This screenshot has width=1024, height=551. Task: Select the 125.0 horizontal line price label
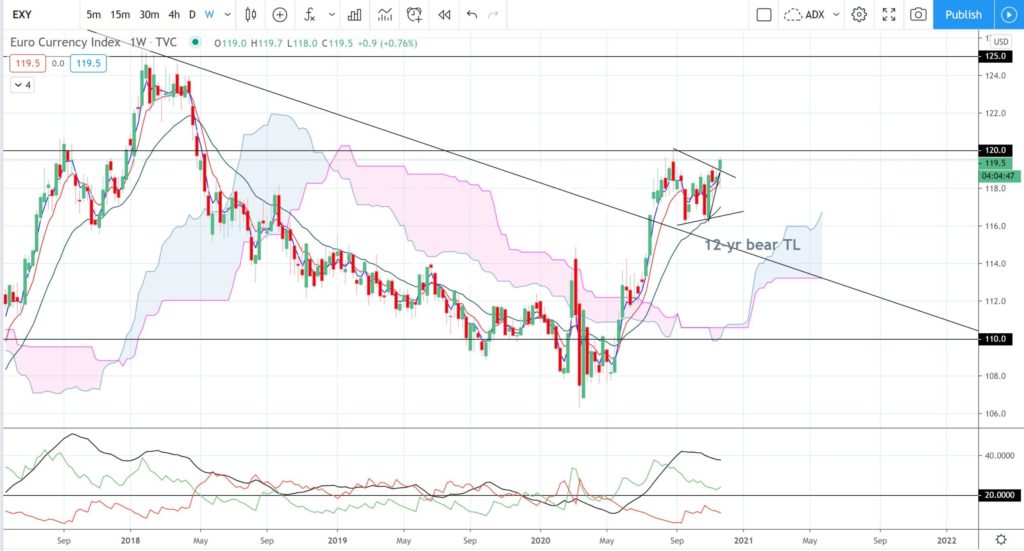click(995, 56)
